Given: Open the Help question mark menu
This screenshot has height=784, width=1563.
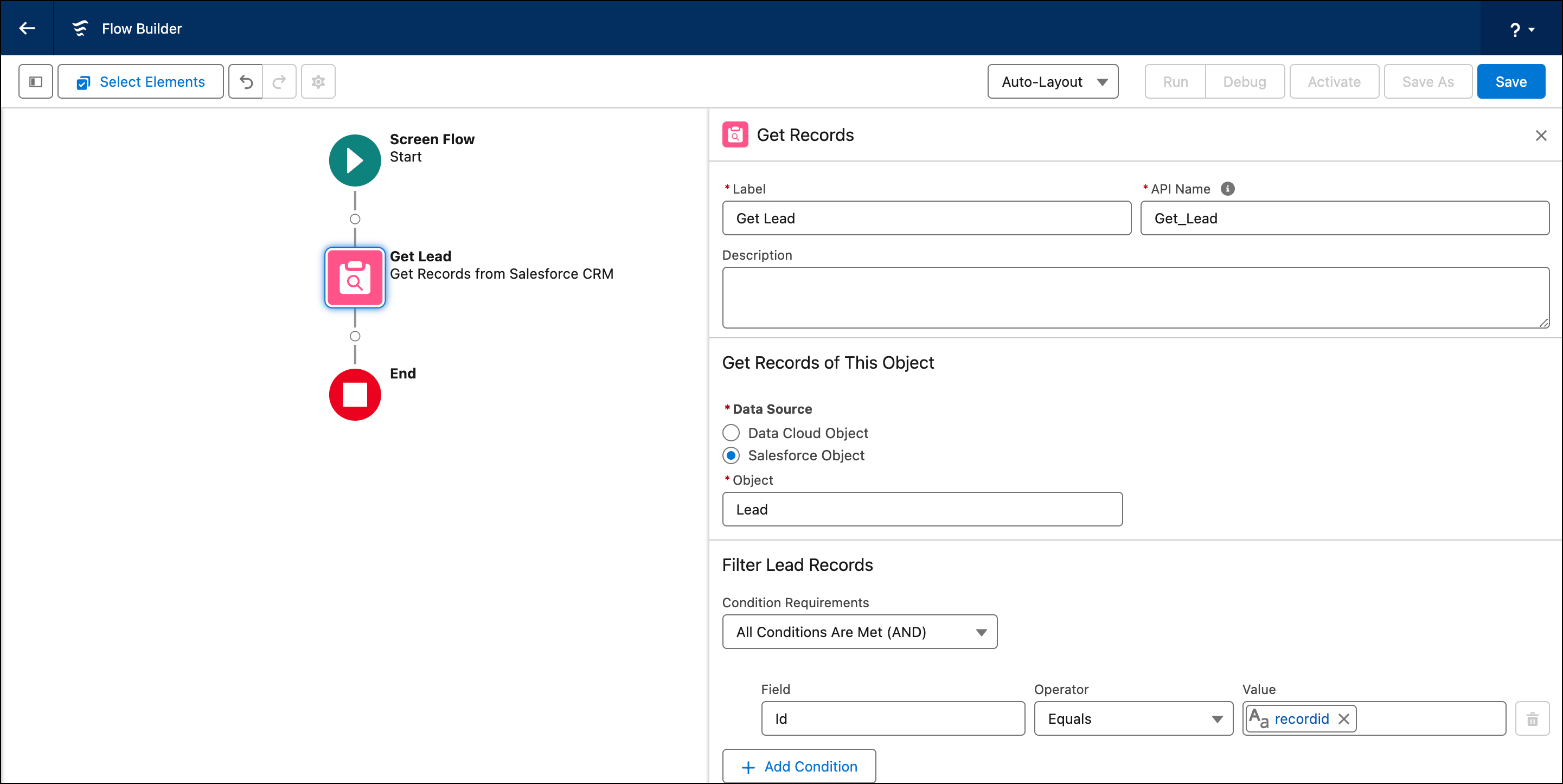Looking at the screenshot, I should click(x=1522, y=29).
